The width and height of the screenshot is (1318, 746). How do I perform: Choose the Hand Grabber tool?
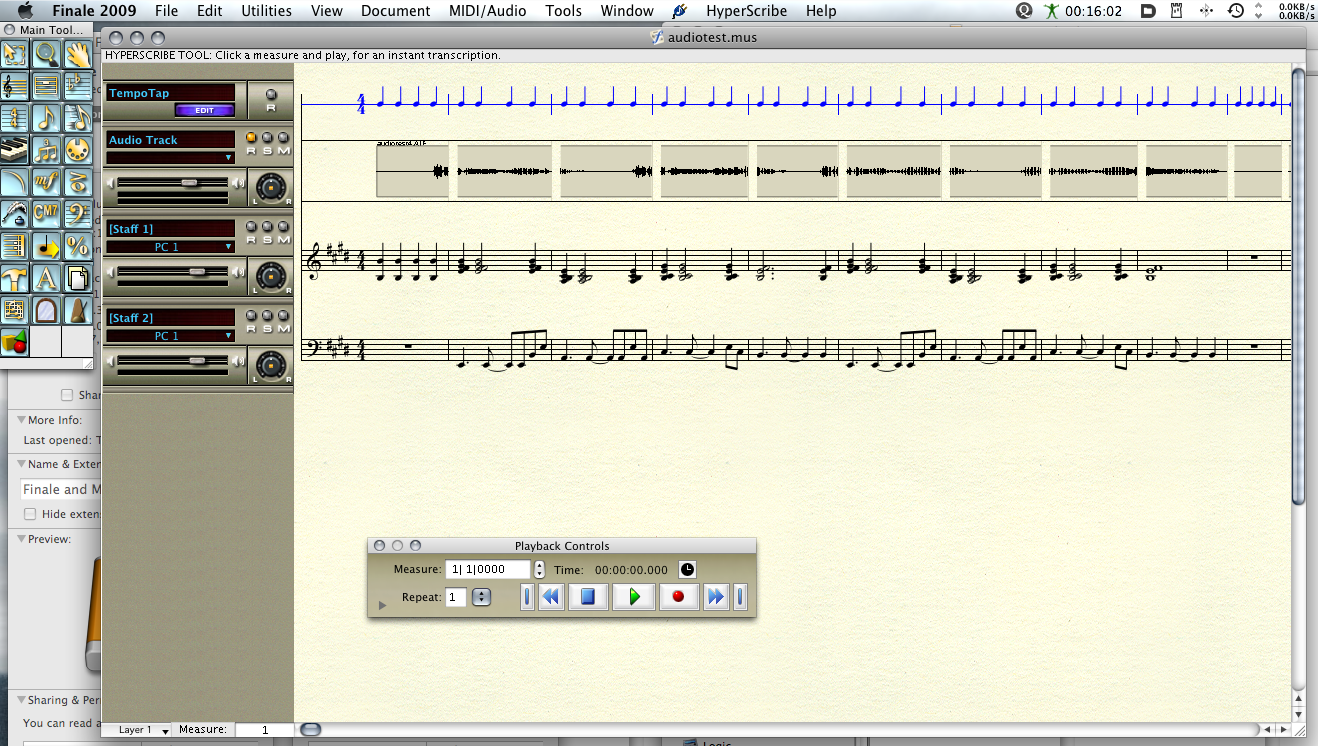click(x=78, y=54)
